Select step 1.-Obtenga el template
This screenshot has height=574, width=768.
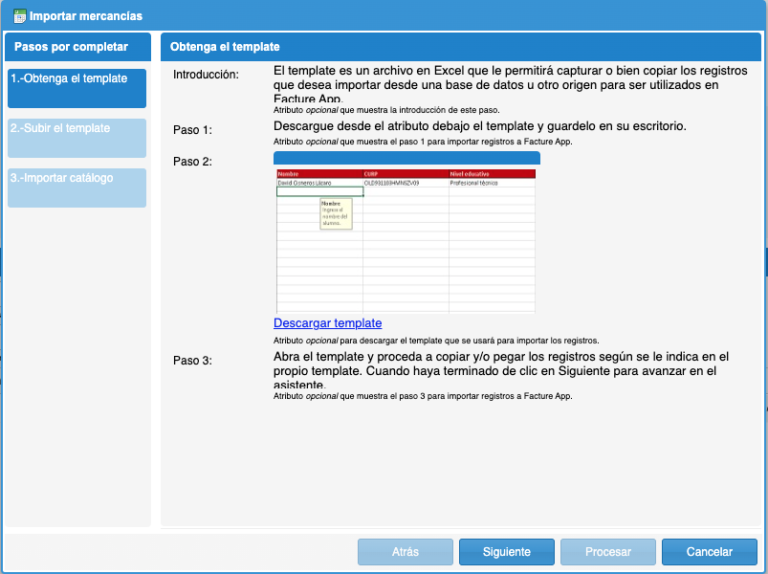point(76,88)
